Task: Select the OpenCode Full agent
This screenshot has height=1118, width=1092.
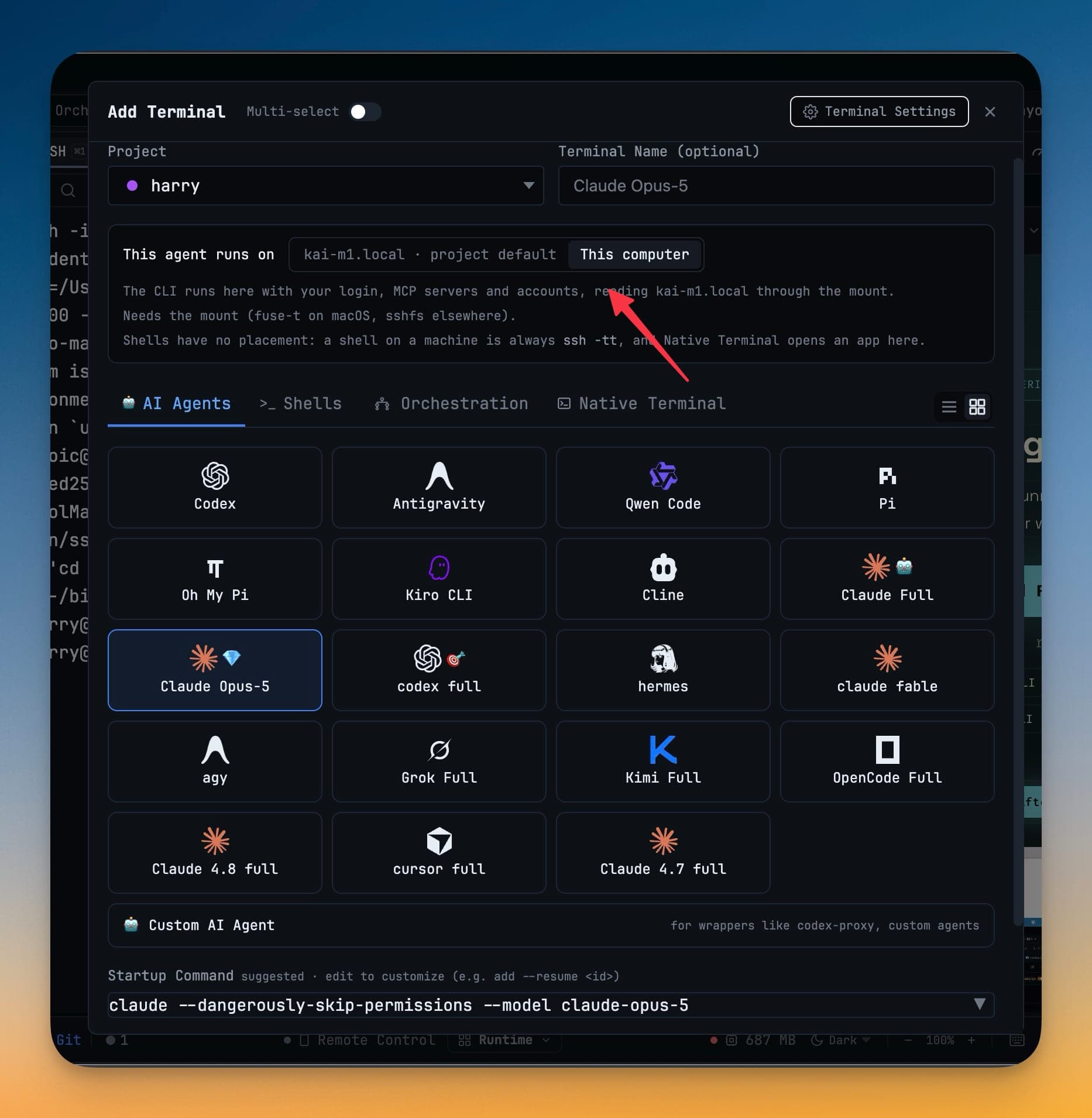Action: (887, 762)
